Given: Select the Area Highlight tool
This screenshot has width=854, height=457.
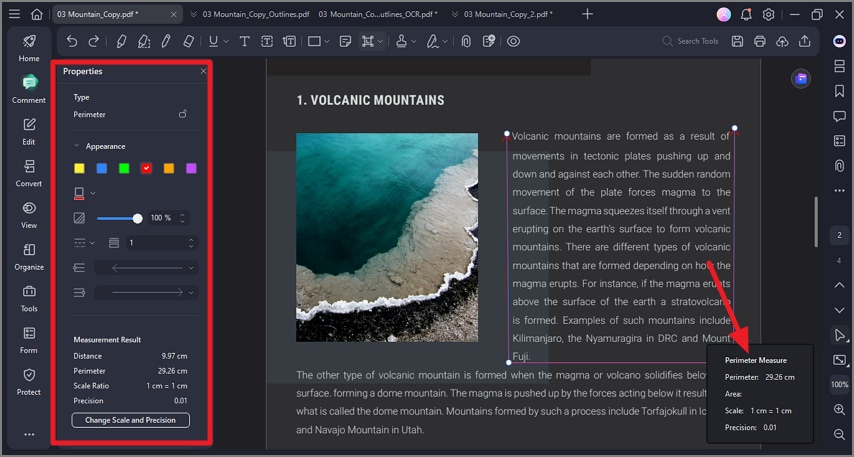Looking at the screenshot, I should click(x=144, y=41).
